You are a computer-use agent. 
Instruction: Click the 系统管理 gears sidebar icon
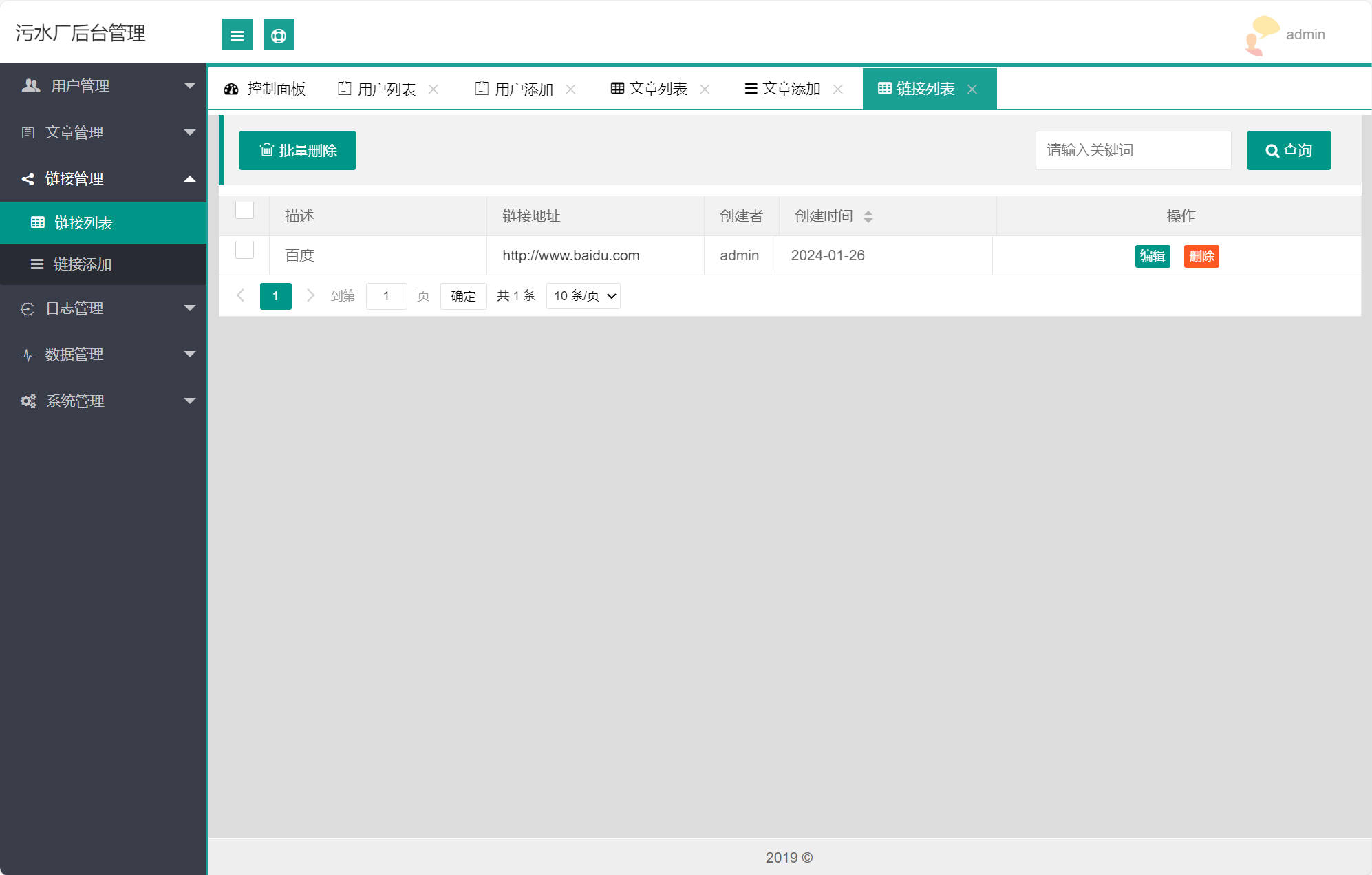(28, 401)
